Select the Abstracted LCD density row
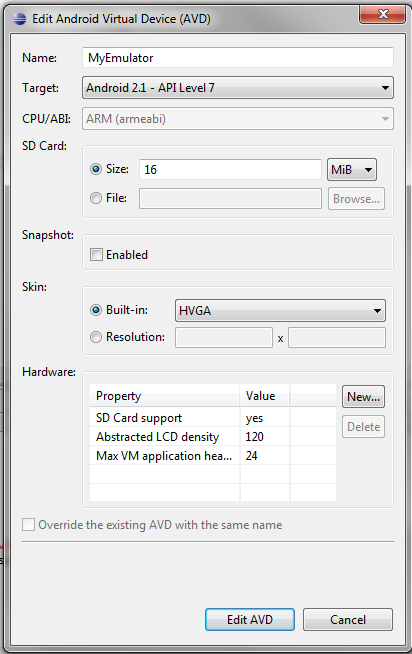The width and height of the screenshot is (412, 654). (x=213, y=436)
